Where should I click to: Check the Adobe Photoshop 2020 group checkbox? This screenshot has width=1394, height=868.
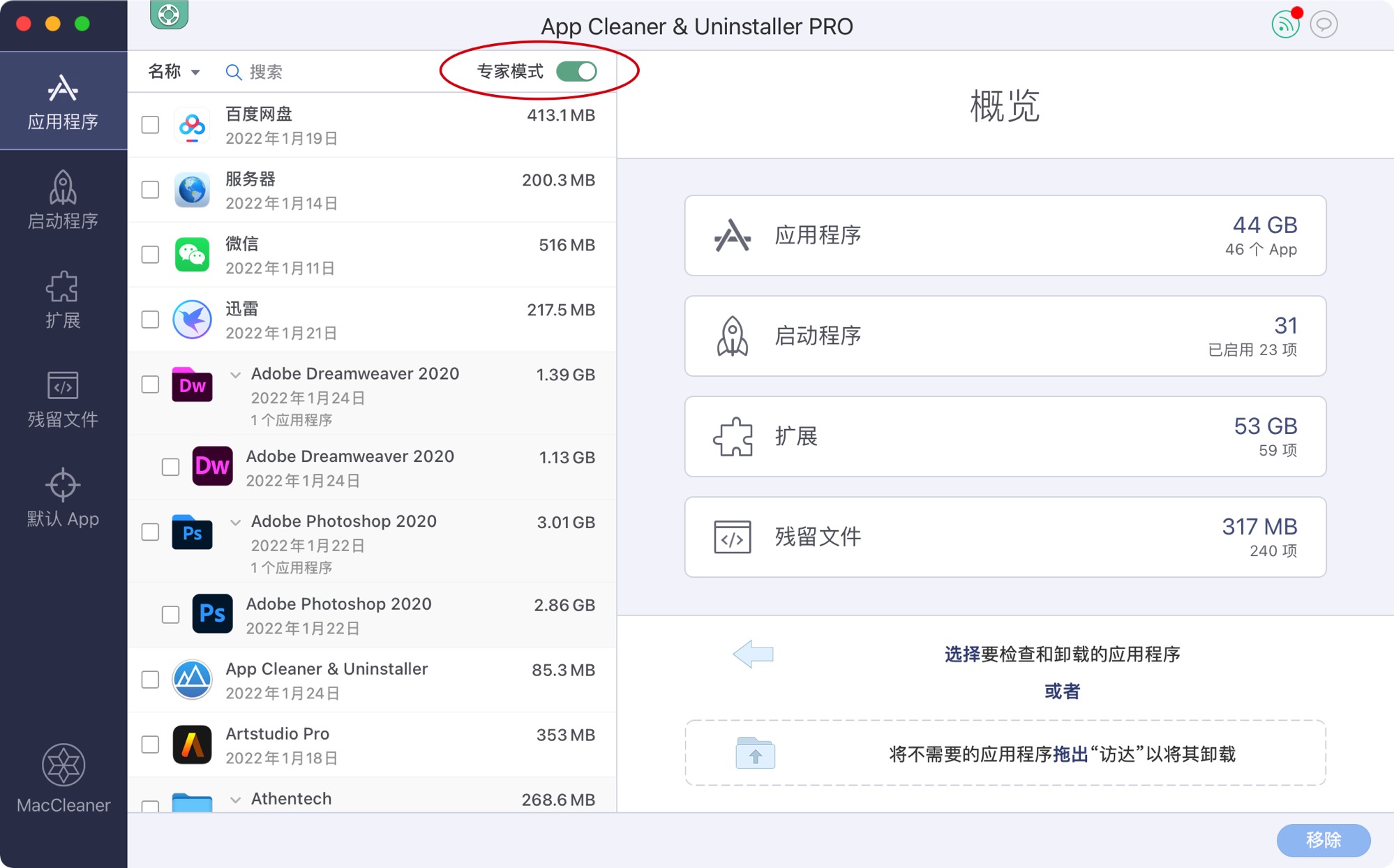150,532
